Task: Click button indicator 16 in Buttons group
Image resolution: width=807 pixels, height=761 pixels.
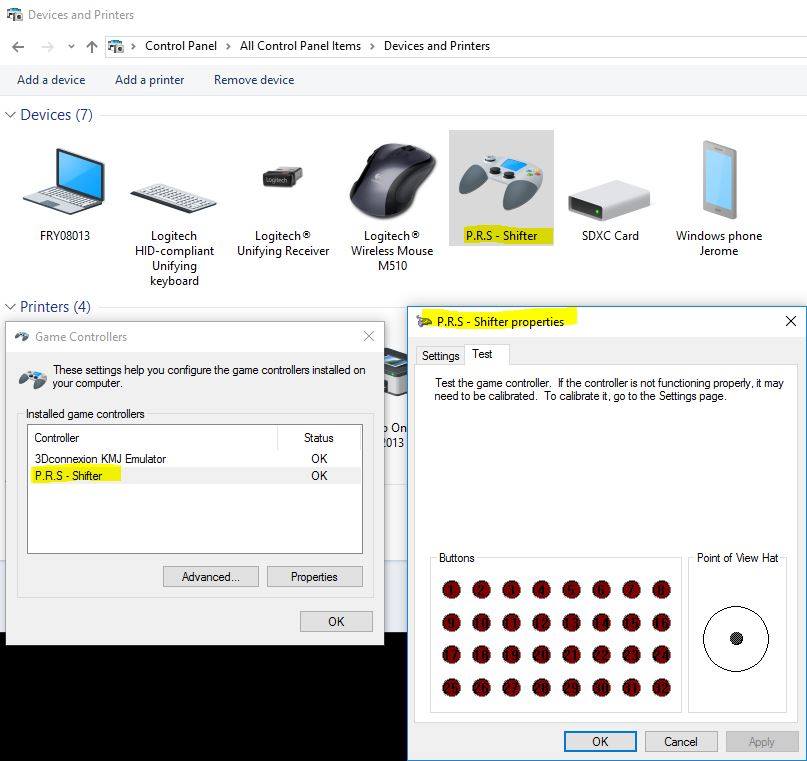Action: (x=661, y=623)
